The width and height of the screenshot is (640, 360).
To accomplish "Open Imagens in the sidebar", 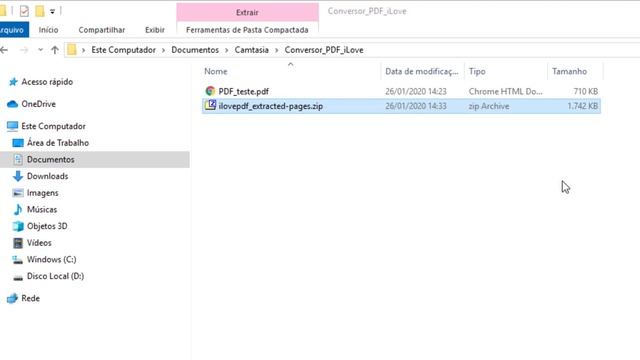I will pyautogui.click(x=42, y=193).
